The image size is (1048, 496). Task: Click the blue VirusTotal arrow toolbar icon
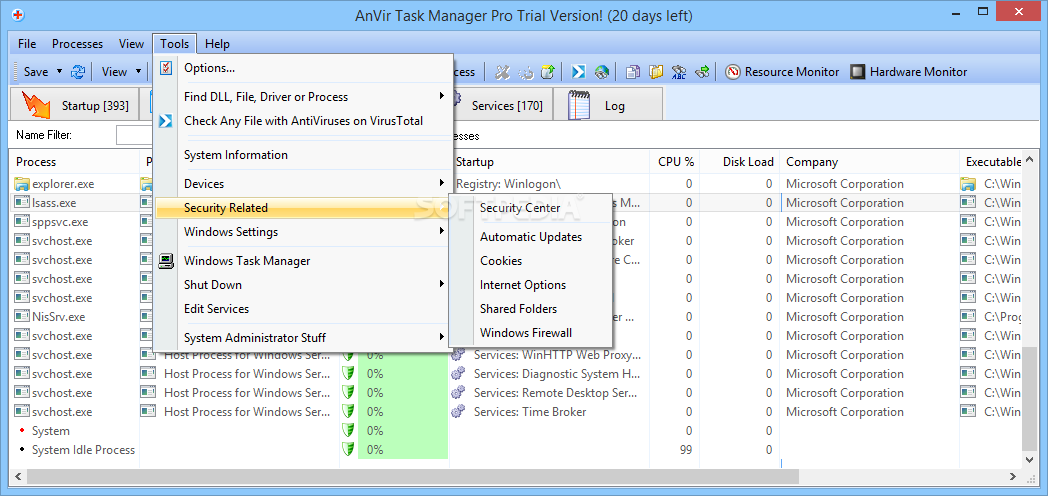578,72
